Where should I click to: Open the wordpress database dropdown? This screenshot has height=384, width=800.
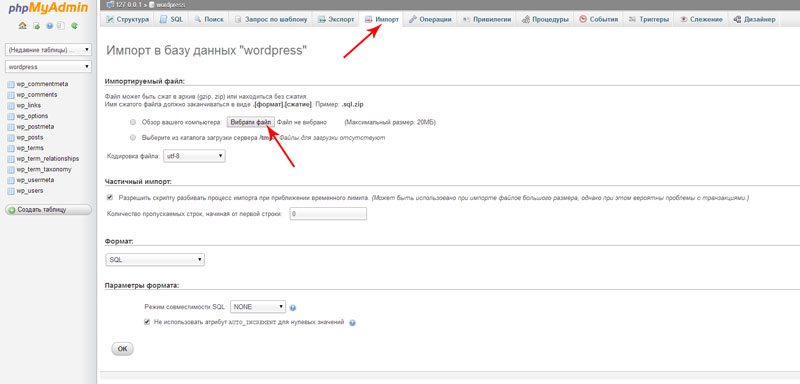pyautogui.click(x=48, y=66)
